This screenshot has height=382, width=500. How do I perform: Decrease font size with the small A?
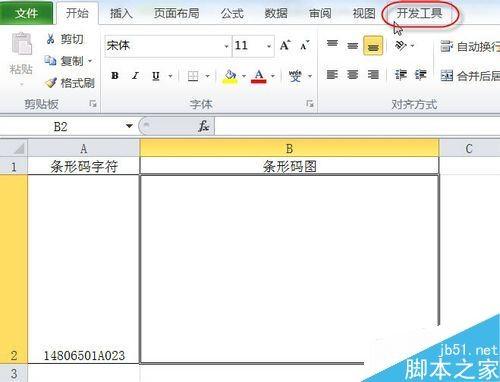[304, 45]
